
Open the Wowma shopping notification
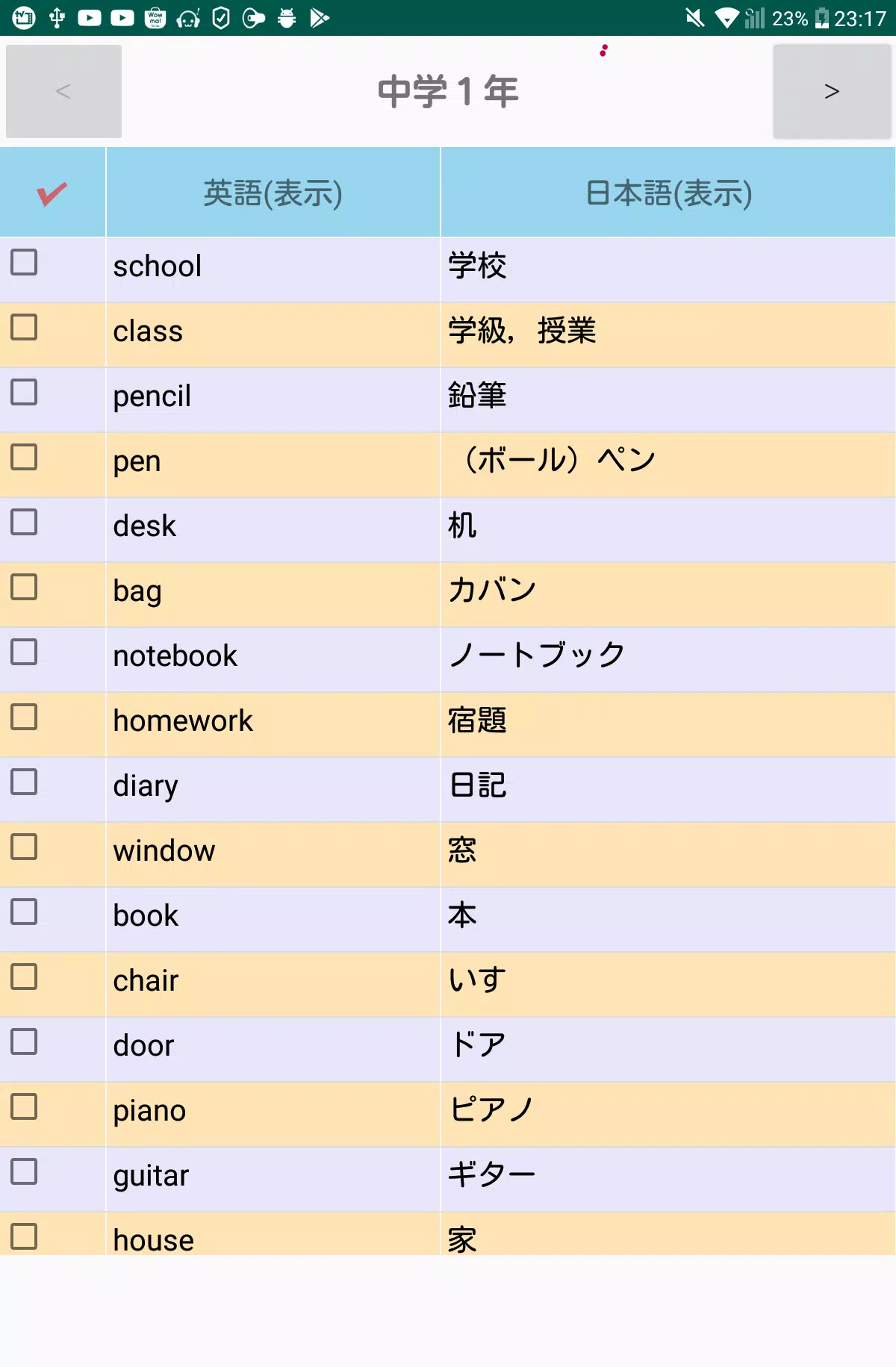156,17
